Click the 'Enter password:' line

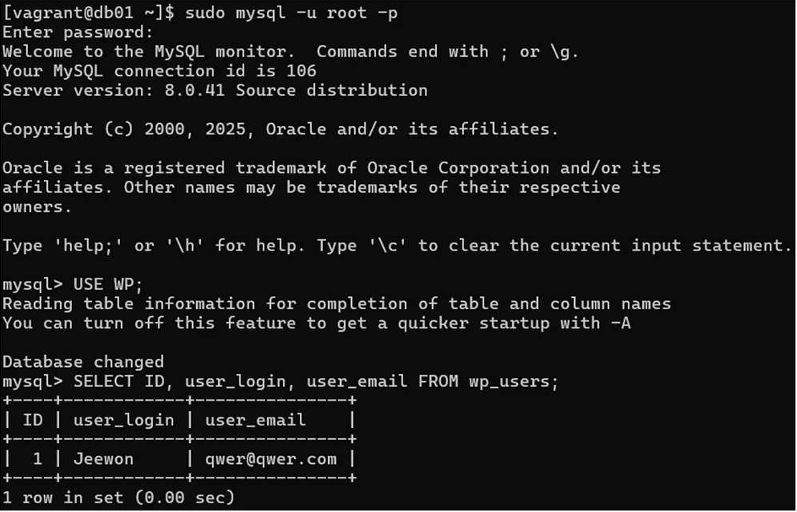[x=77, y=32]
